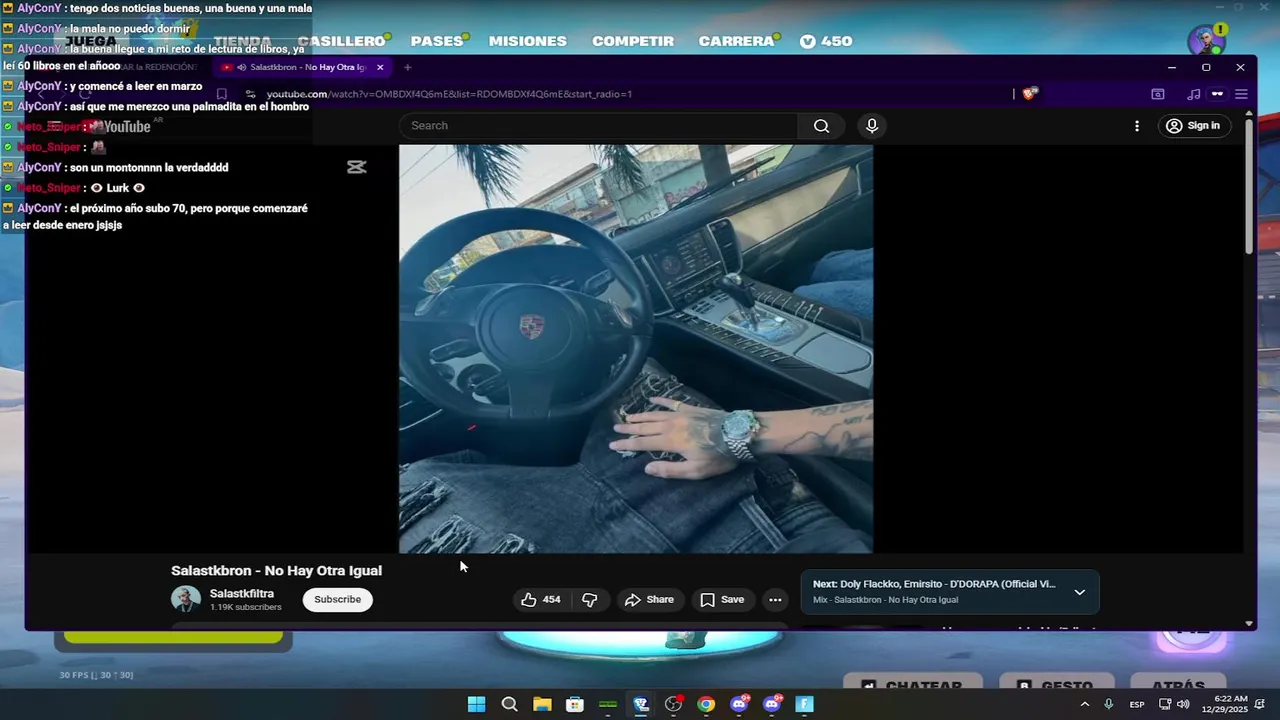Open browser media control music note icon
The width and height of the screenshot is (1280, 720).
pyautogui.click(x=1193, y=94)
